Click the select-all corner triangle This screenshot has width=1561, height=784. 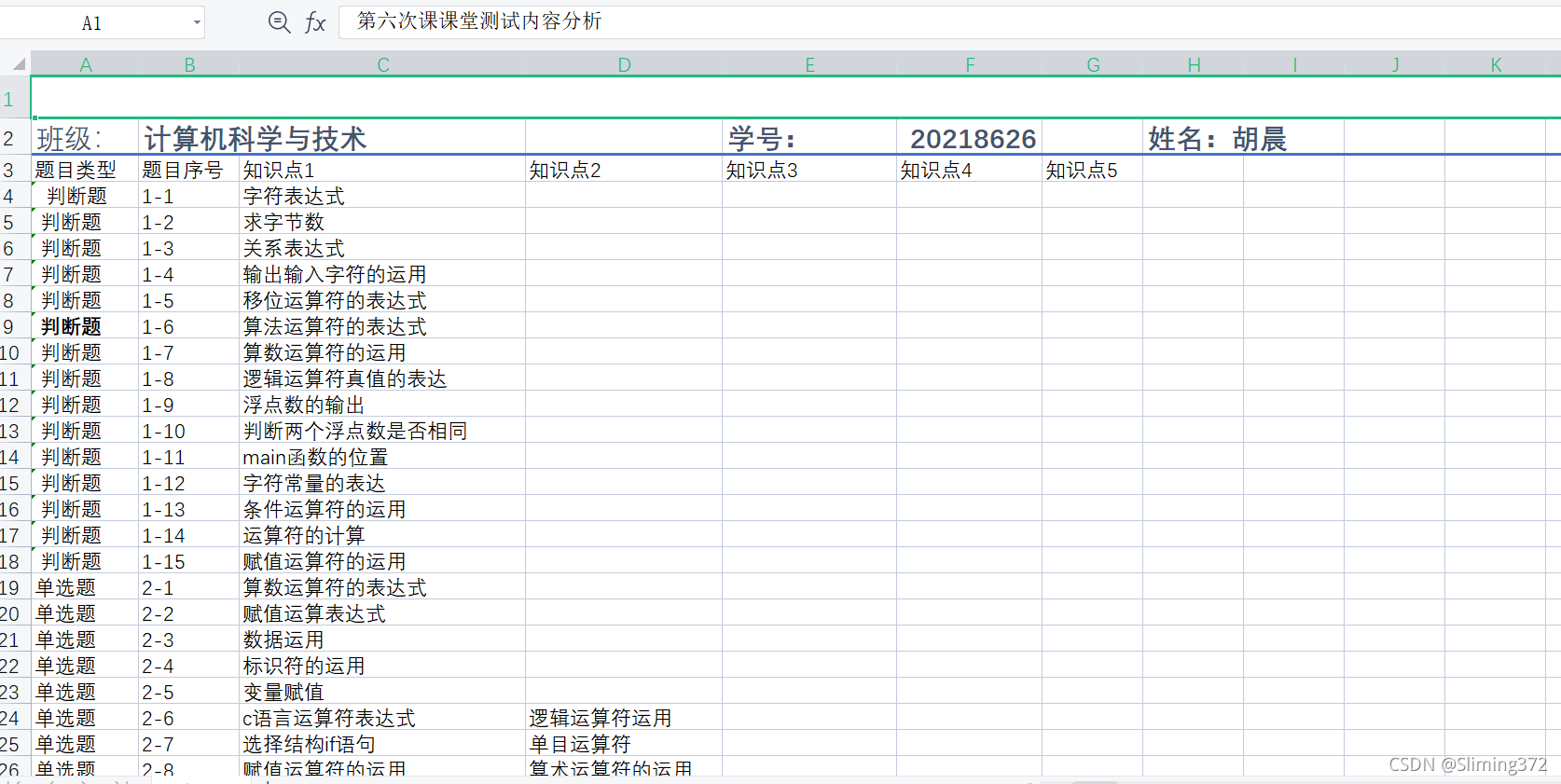point(18,64)
